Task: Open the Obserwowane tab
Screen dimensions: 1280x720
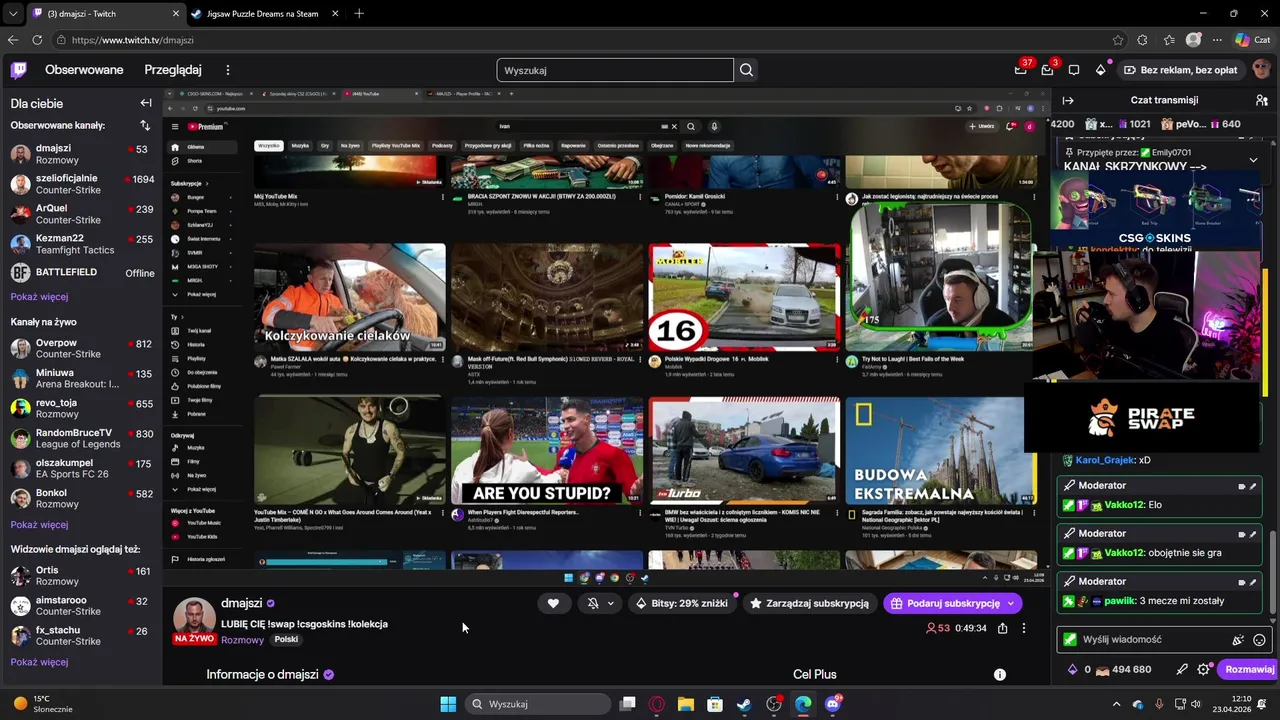Action: pyautogui.click(x=84, y=70)
